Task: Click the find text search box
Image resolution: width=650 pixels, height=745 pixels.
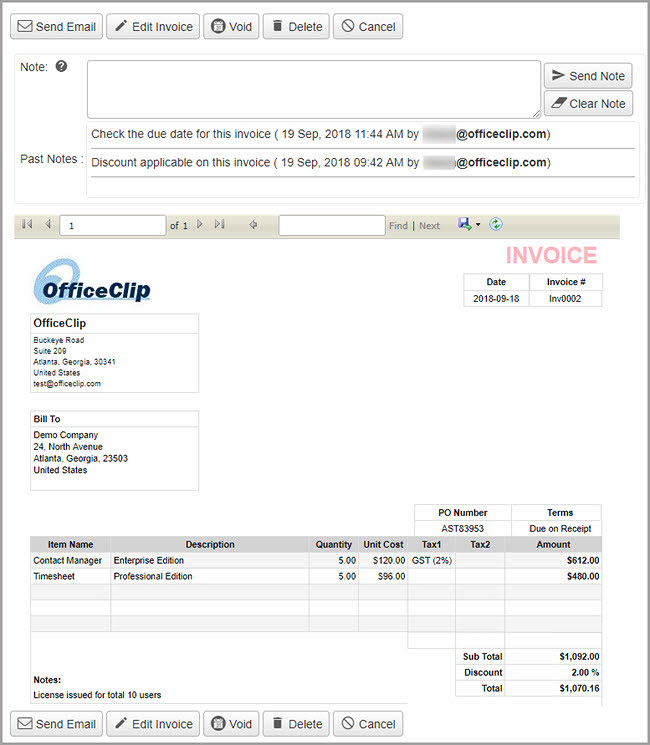Action: [331, 226]
